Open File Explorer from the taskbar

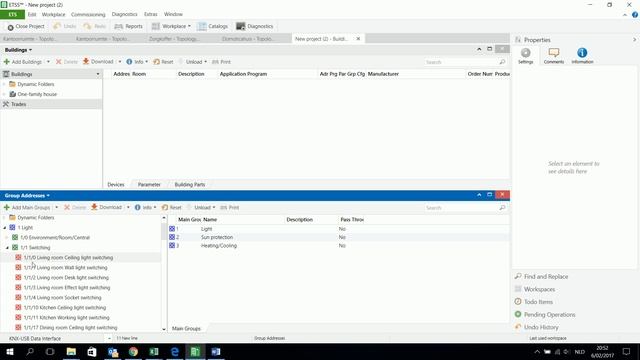point(71,352)
